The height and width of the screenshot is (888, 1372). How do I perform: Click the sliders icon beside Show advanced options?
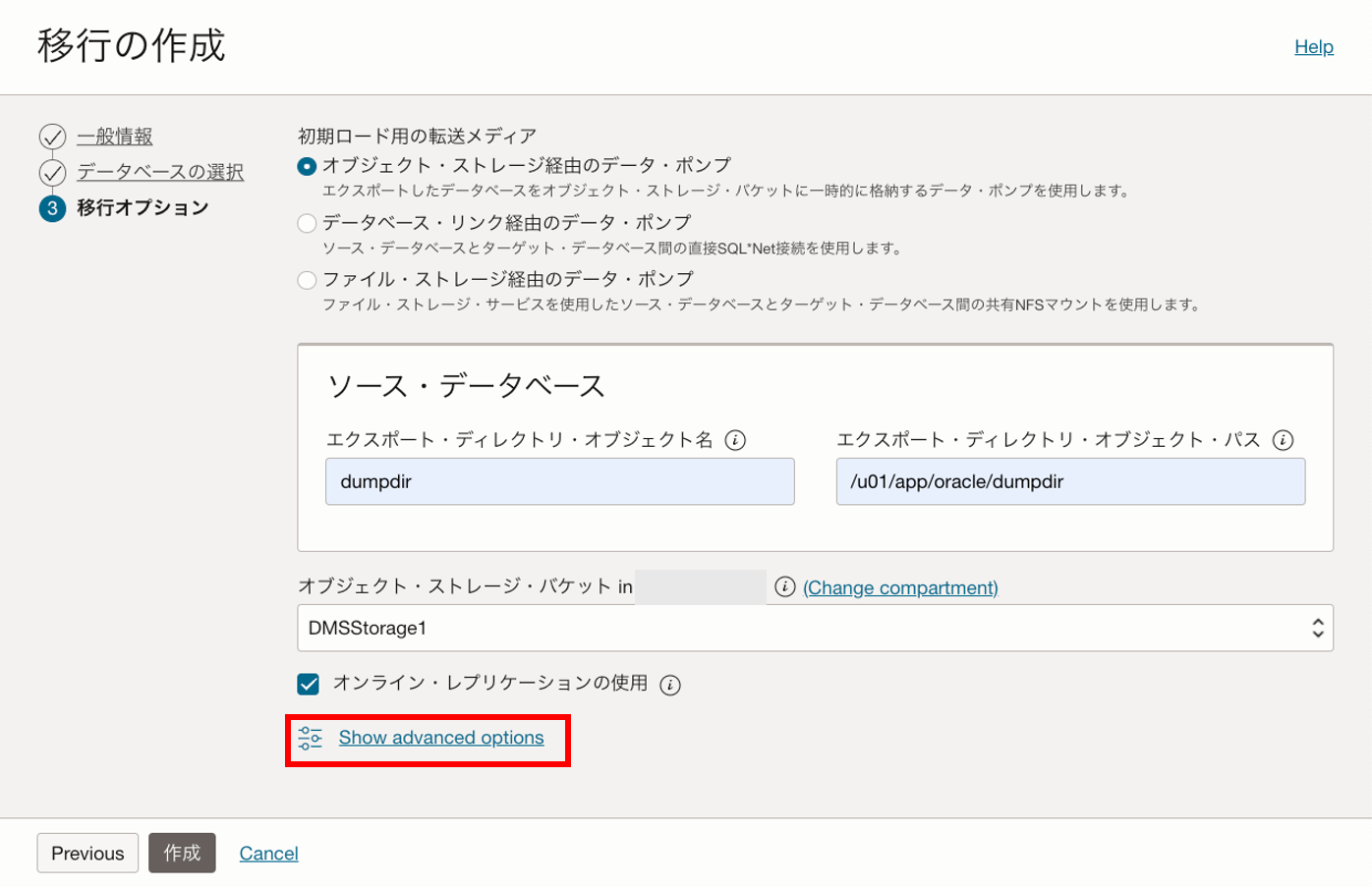click(310, 737)
